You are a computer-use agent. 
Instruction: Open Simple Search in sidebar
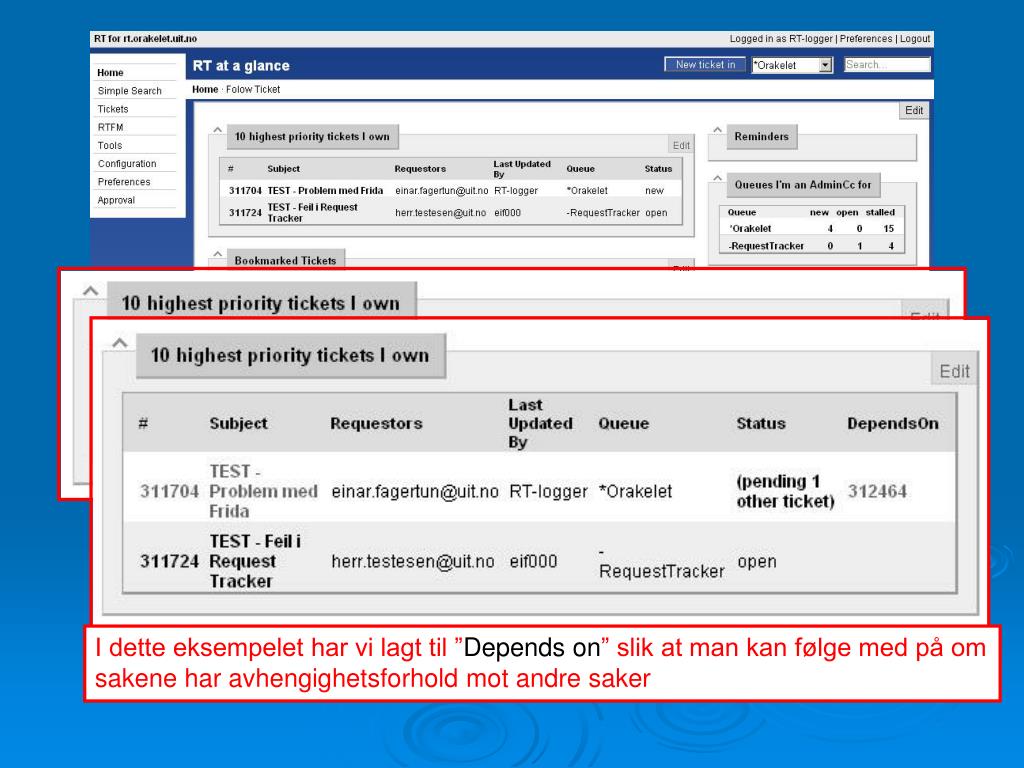tap(129, 91)
